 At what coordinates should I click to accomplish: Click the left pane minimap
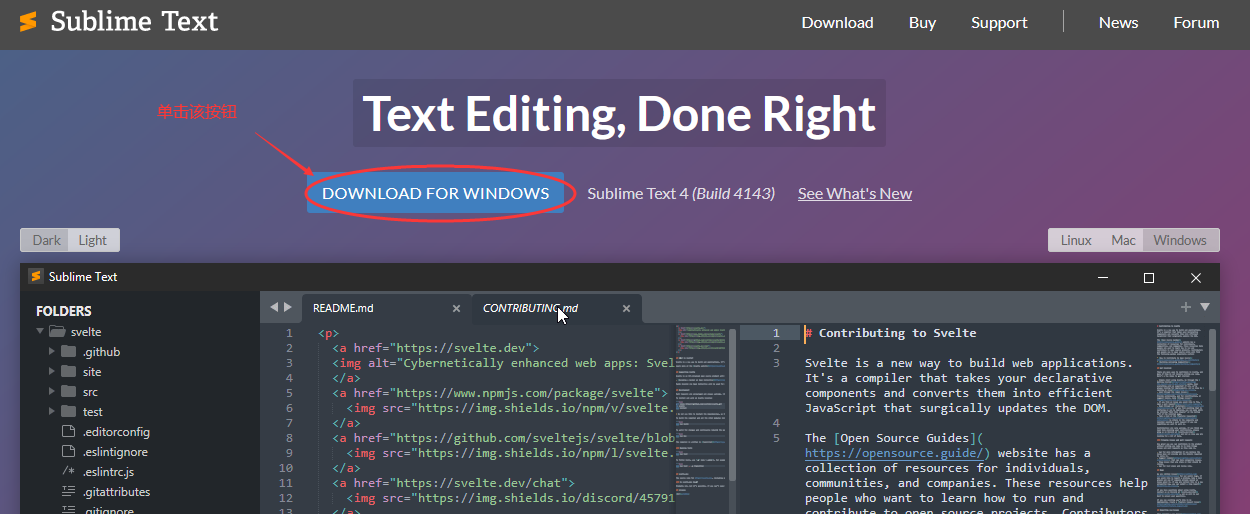pyautogui.click(x=702, y=418)
